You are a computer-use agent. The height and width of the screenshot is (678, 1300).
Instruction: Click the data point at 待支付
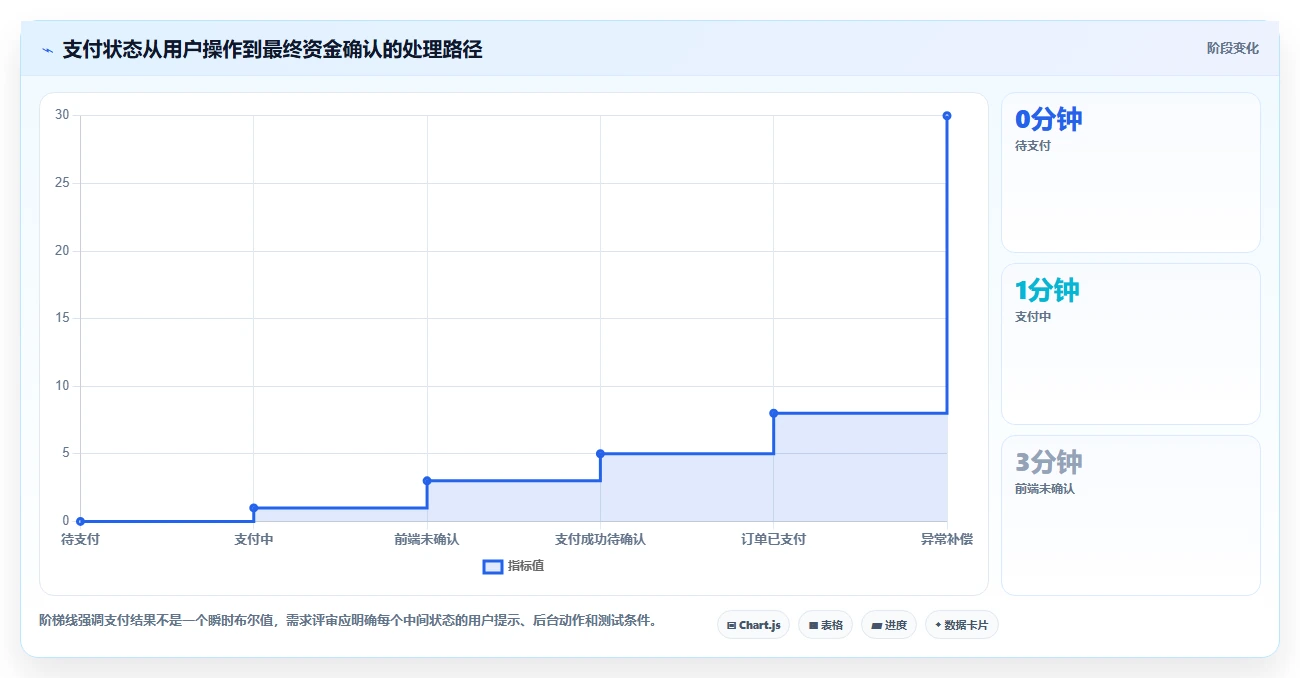click(80, 521)
